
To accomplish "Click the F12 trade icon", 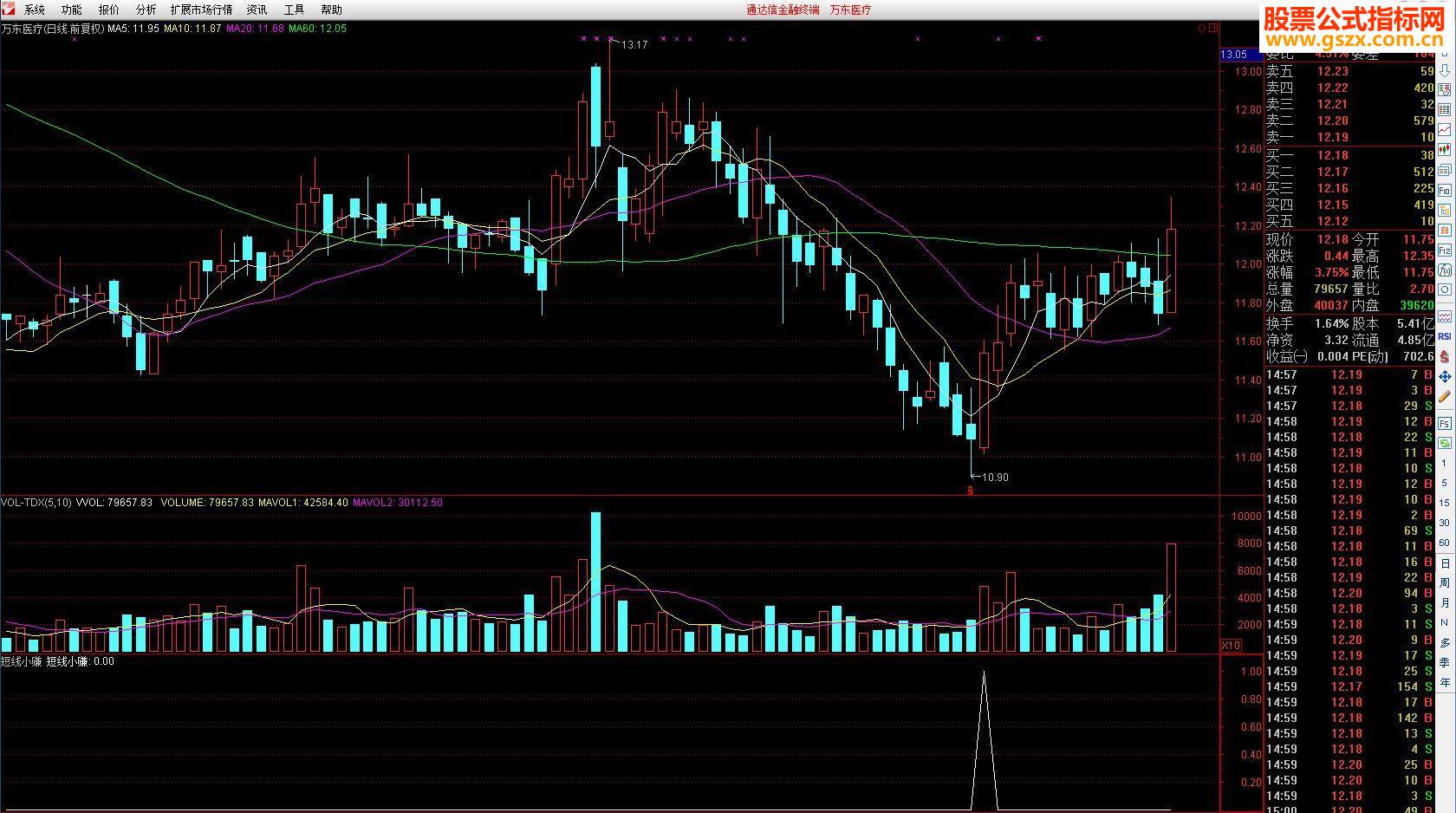I will (x=1445, y=250).
